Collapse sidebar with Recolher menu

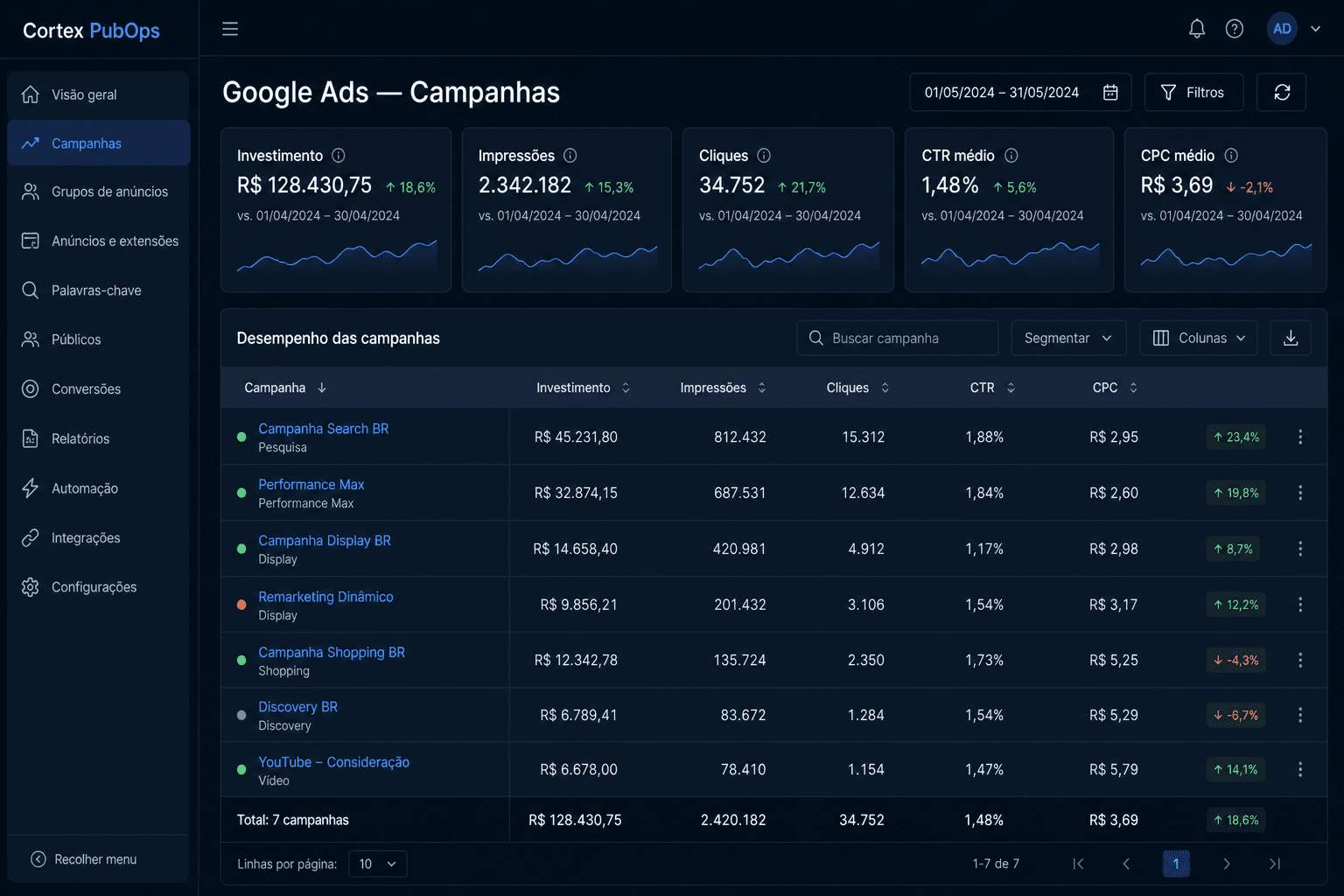[84, 859]
